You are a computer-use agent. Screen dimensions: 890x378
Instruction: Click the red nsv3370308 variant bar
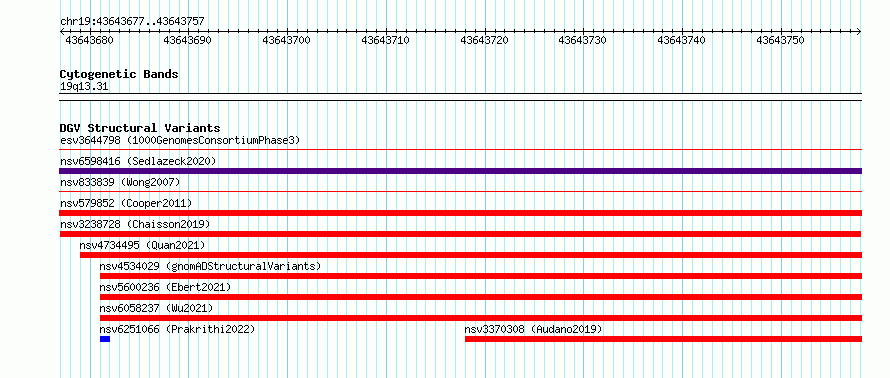click(x=664, y=339)
